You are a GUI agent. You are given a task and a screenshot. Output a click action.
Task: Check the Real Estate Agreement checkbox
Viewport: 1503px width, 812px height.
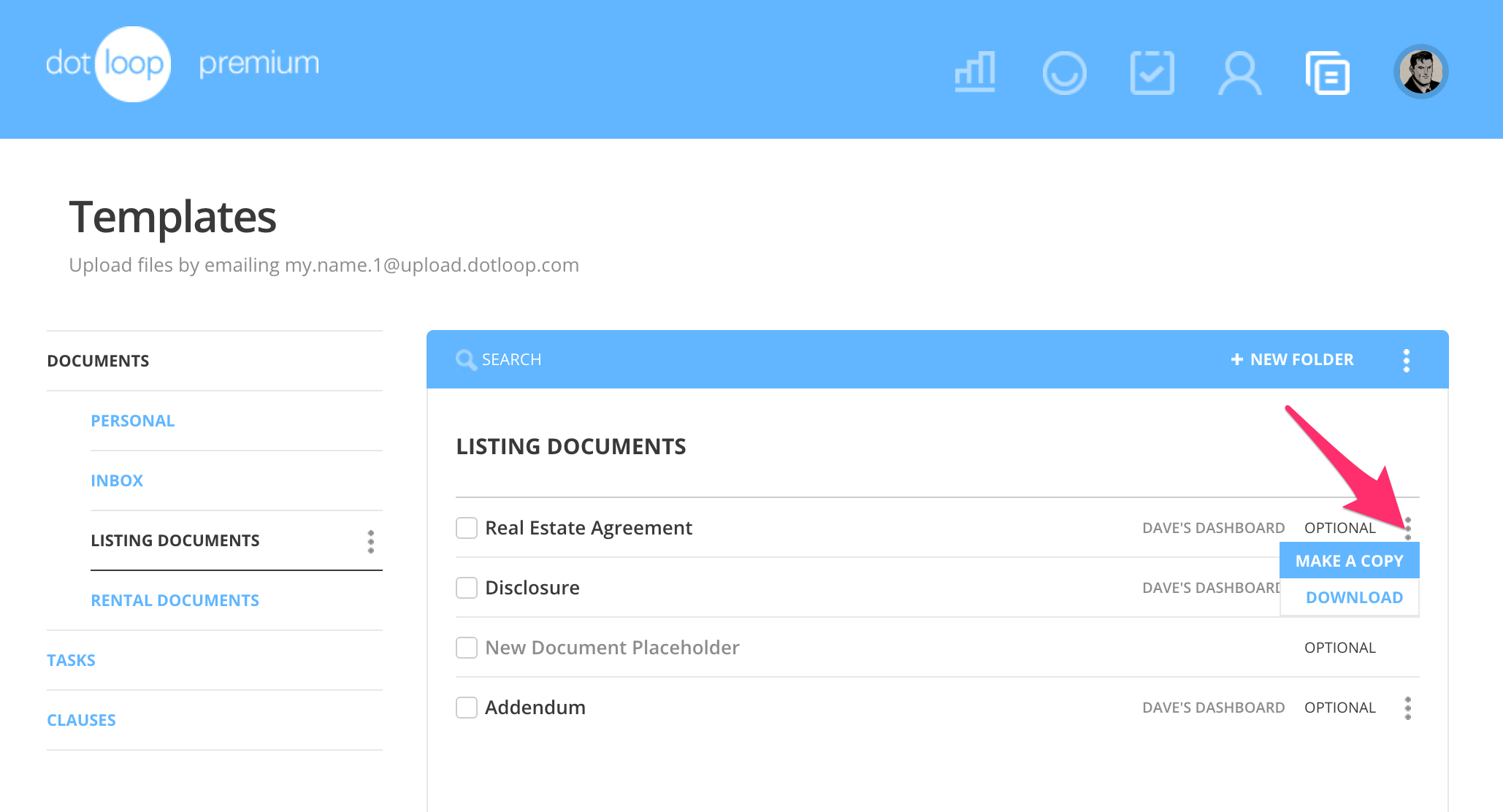(x=467, y=528)
